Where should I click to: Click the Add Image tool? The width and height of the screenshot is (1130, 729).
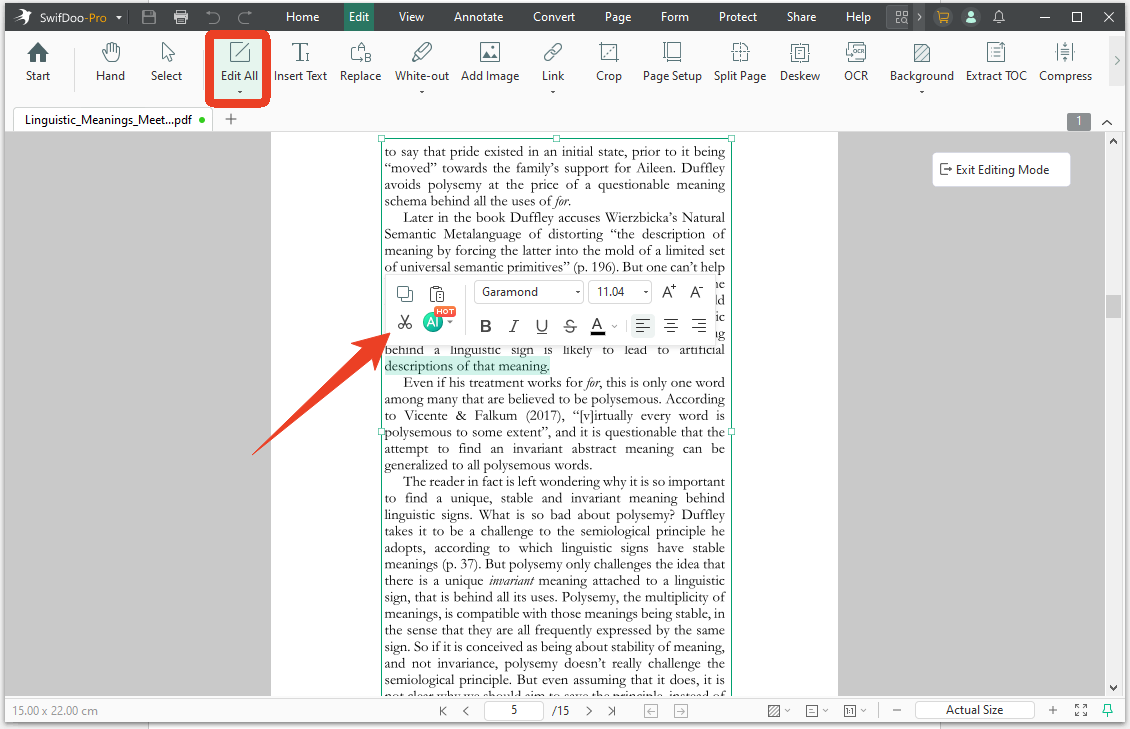pyautogui.click(x=490, y=61)
